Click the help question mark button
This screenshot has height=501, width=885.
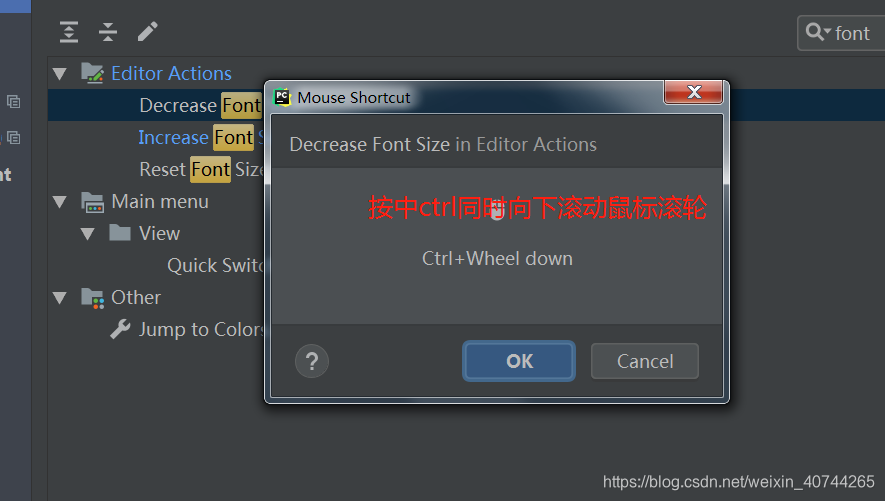click(x=312, y=361)
